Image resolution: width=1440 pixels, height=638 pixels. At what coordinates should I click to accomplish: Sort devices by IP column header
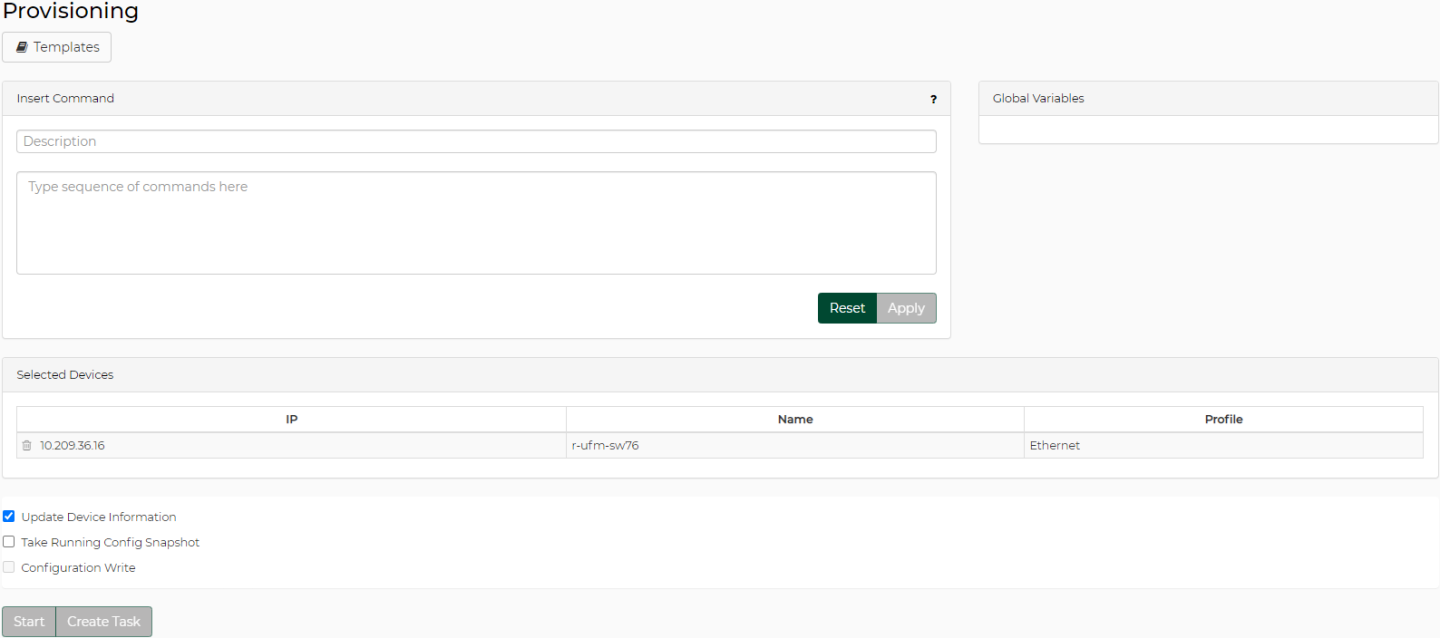(x=291, y=419)
